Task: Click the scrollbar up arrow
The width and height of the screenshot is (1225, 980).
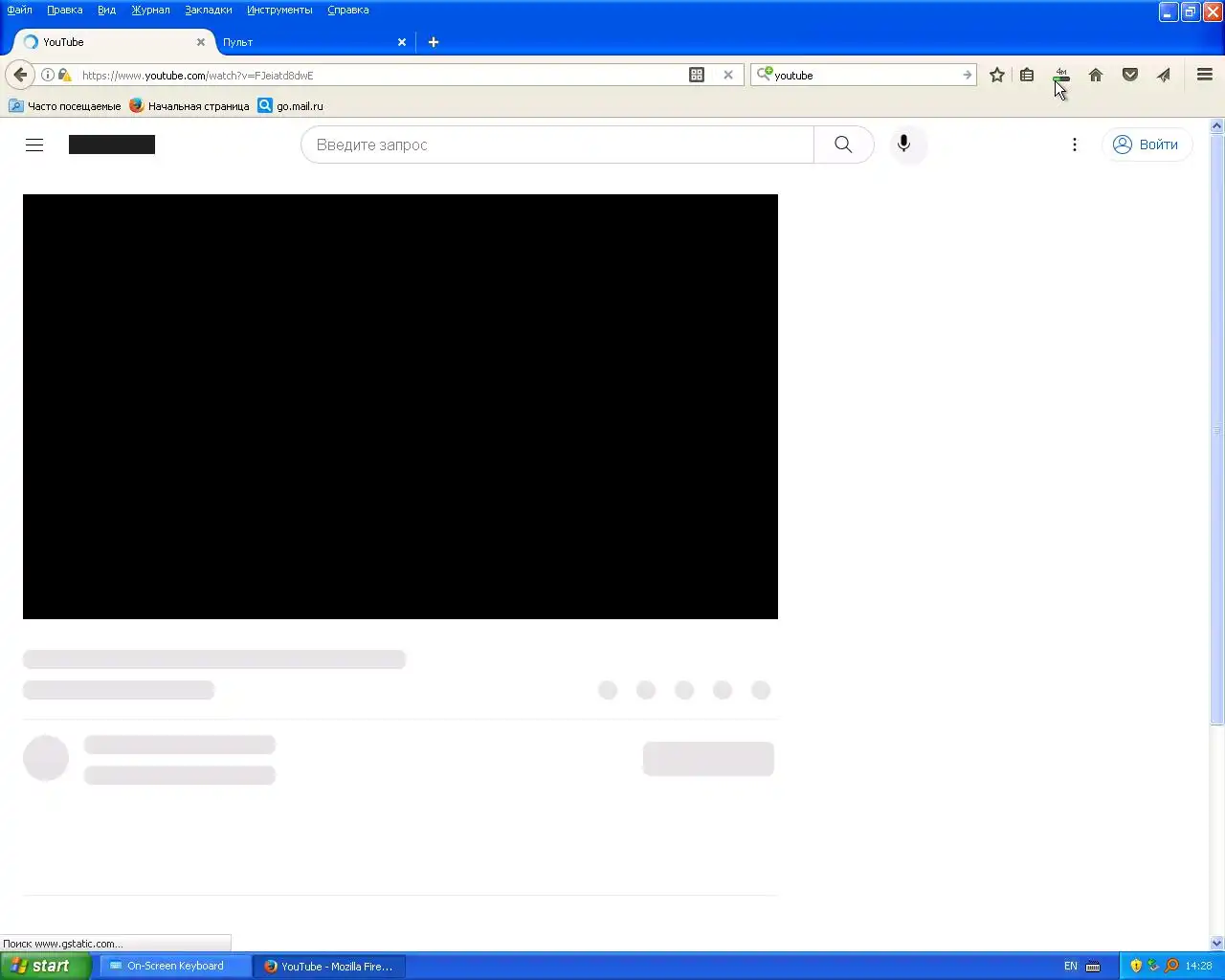Action: pos(1217,126)
